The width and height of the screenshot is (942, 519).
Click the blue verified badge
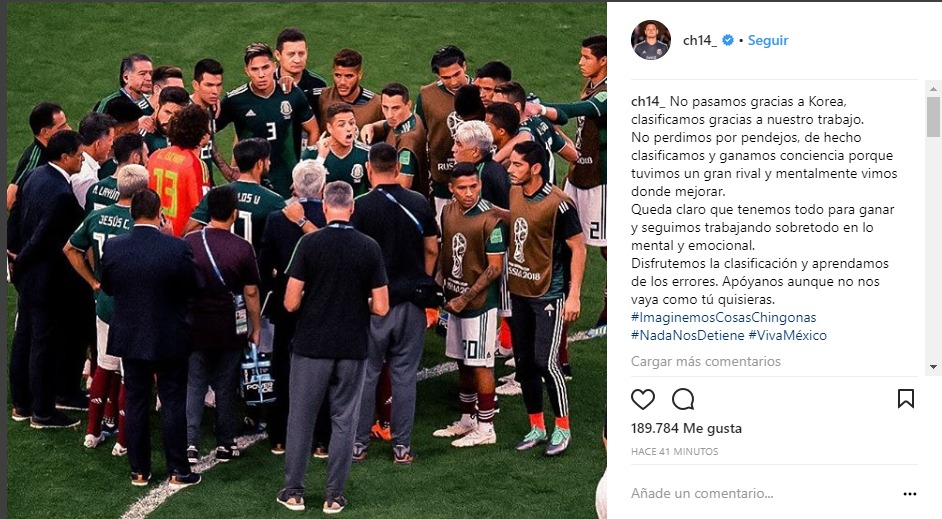click(728, 40)
